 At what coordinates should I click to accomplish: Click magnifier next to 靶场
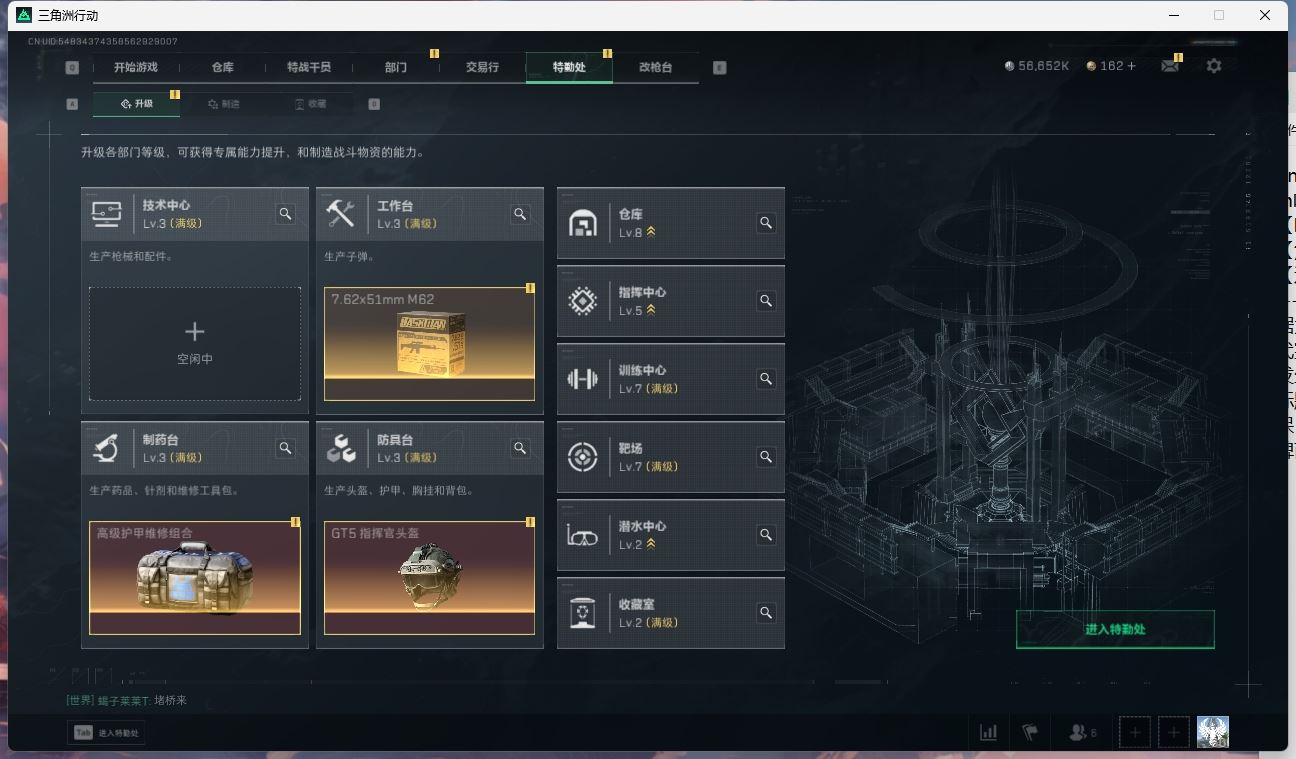pyautogui.click(x=766, y=457)
